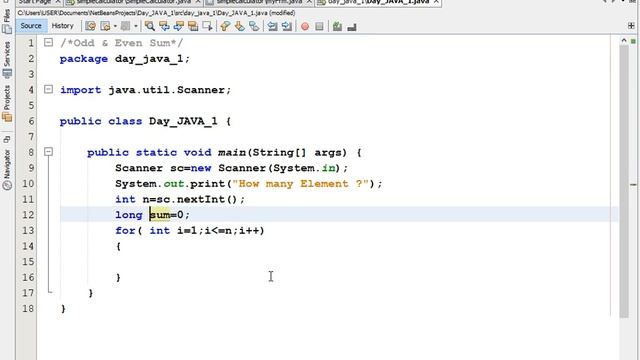640x360 pixels.
Task: Click 'java.util.Scanner' on line 4
Action: [166, 90]
